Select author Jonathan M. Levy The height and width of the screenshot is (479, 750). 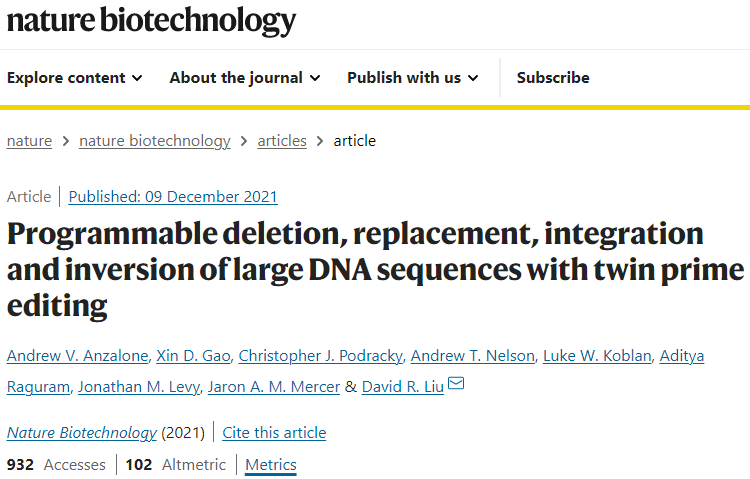[139, 387]
